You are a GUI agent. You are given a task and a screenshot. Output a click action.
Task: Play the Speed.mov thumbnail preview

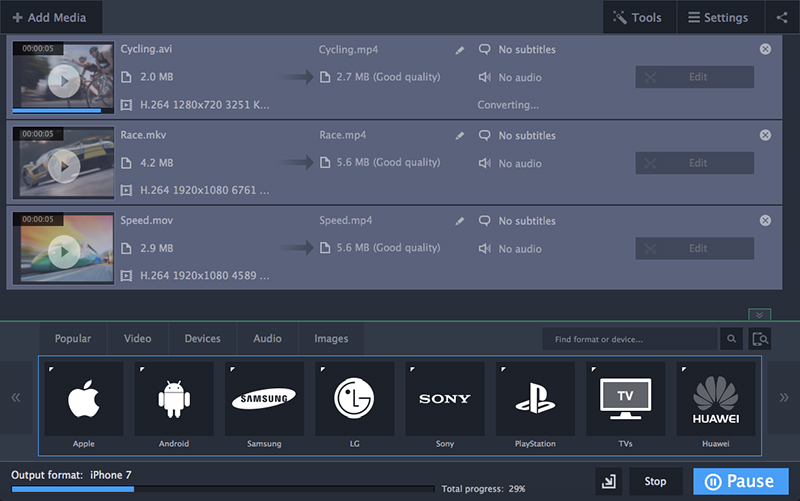pos(64,252)
